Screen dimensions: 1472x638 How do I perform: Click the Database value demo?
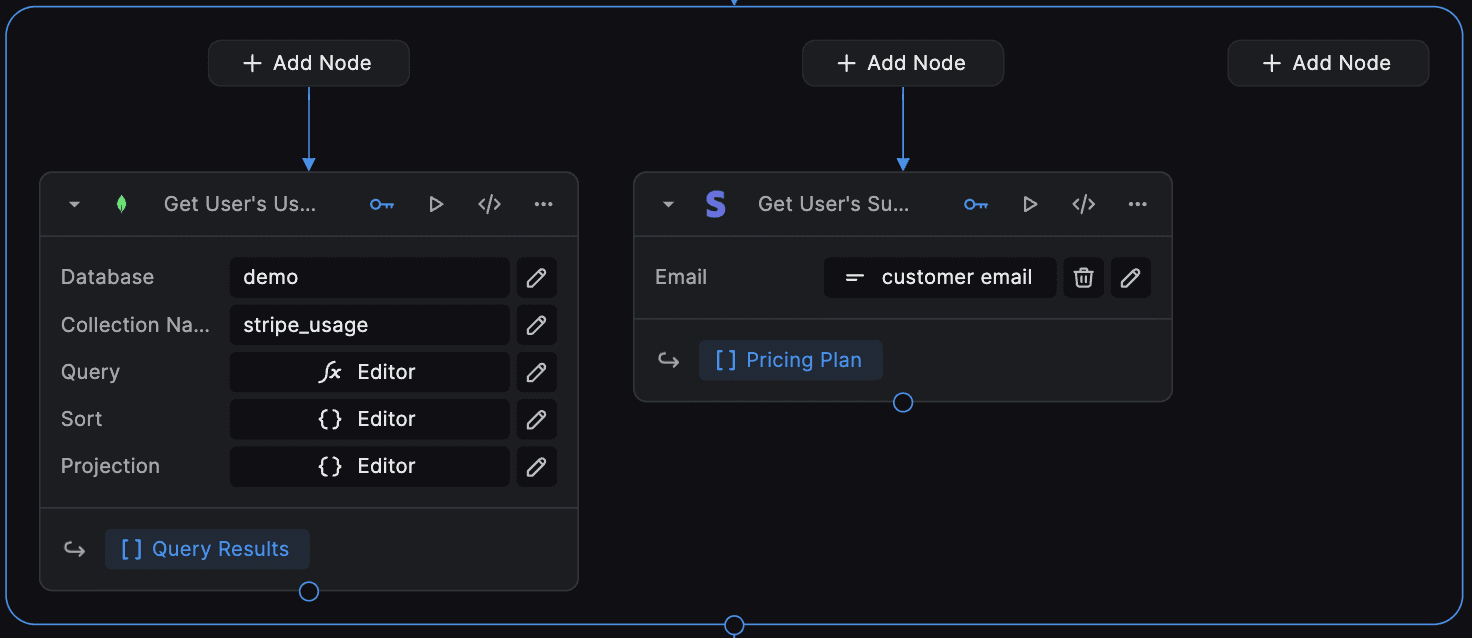[370, 278]
